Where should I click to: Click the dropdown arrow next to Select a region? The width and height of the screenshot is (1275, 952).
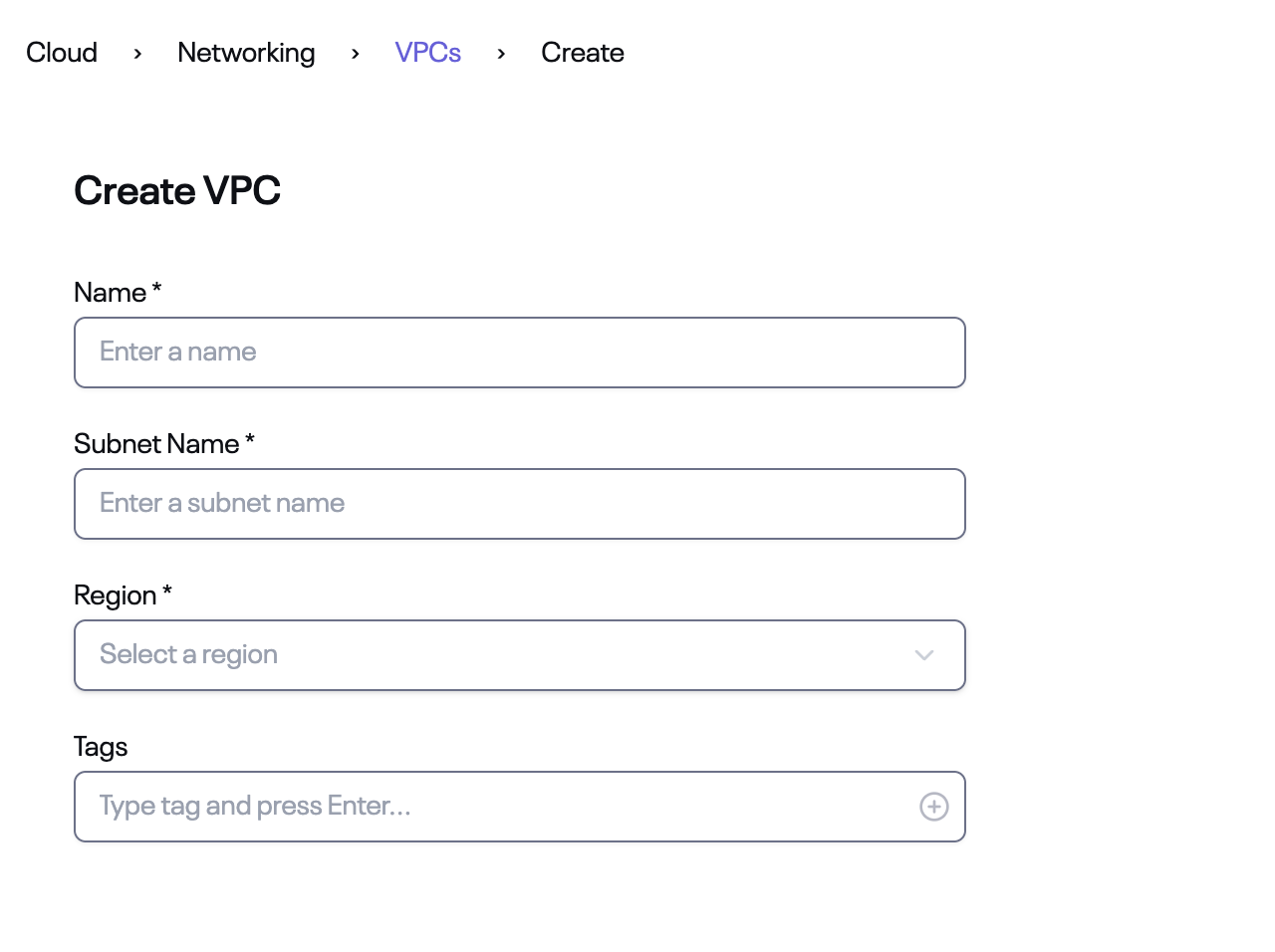[x=924, y=655]
